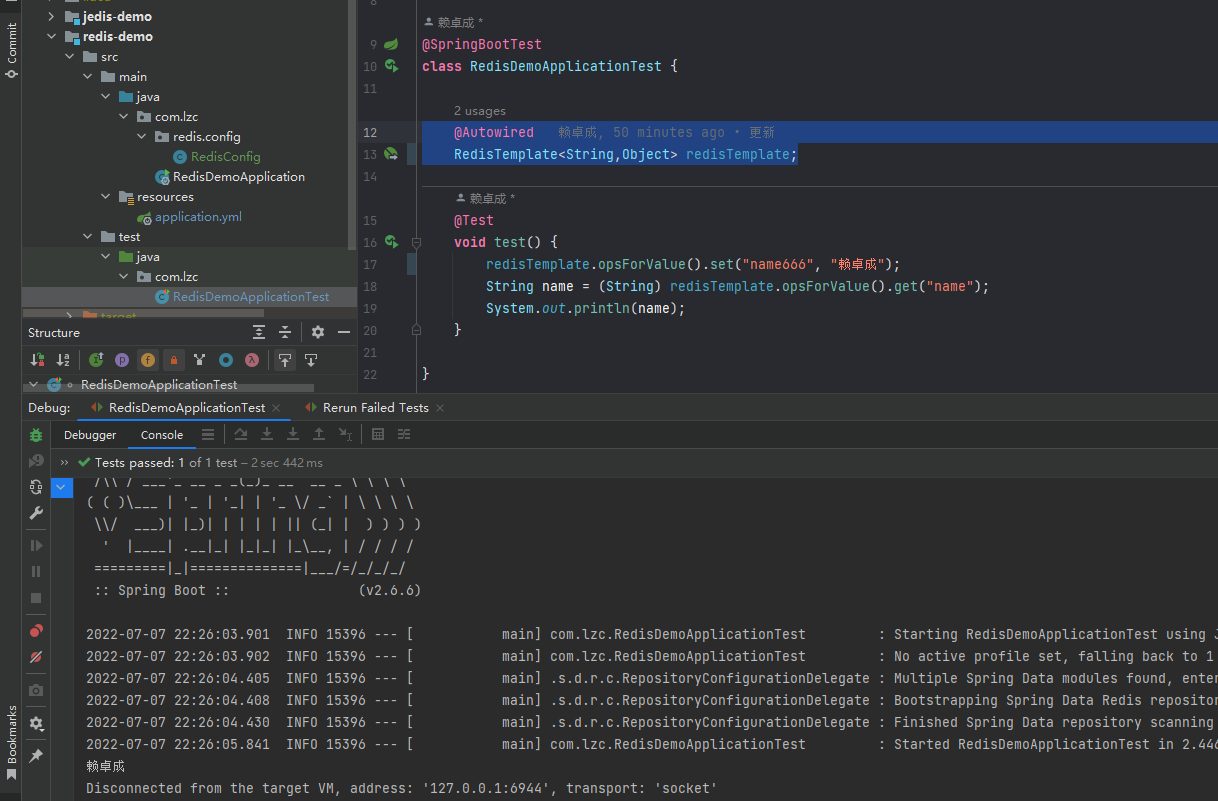
Task: Open Evaluate Expression calculator icon
Action: click(378, 435)
